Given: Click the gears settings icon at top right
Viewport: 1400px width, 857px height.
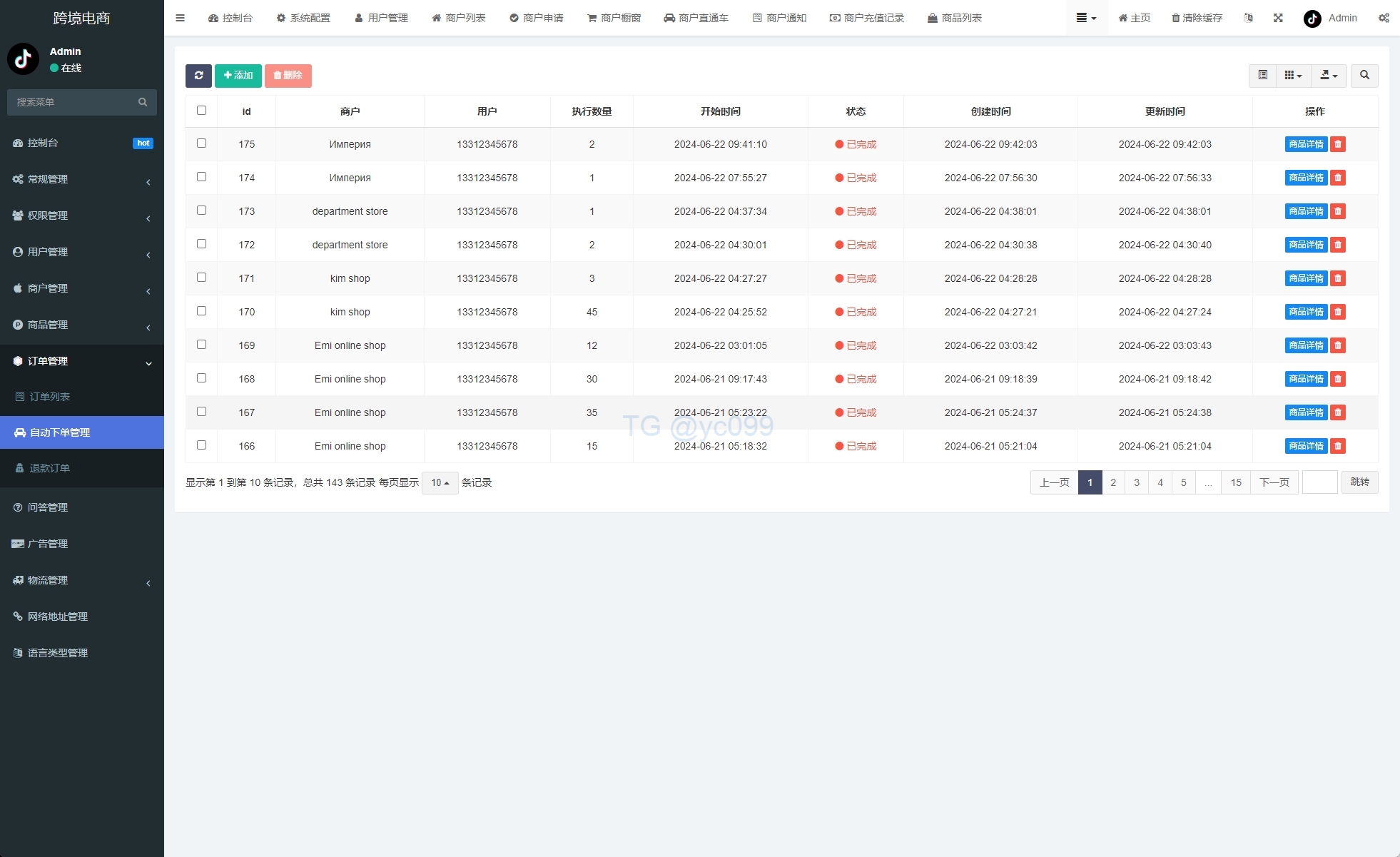Looking at the screenshot, I should tap(1384, 18).
